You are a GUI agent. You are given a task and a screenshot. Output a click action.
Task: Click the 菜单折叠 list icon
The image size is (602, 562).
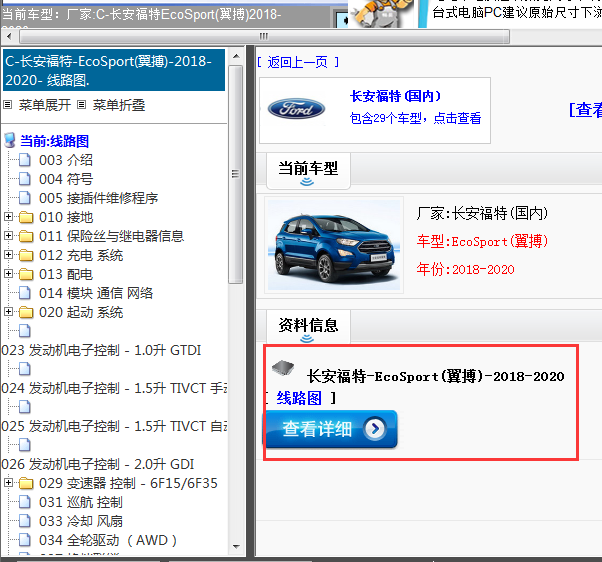81,104
